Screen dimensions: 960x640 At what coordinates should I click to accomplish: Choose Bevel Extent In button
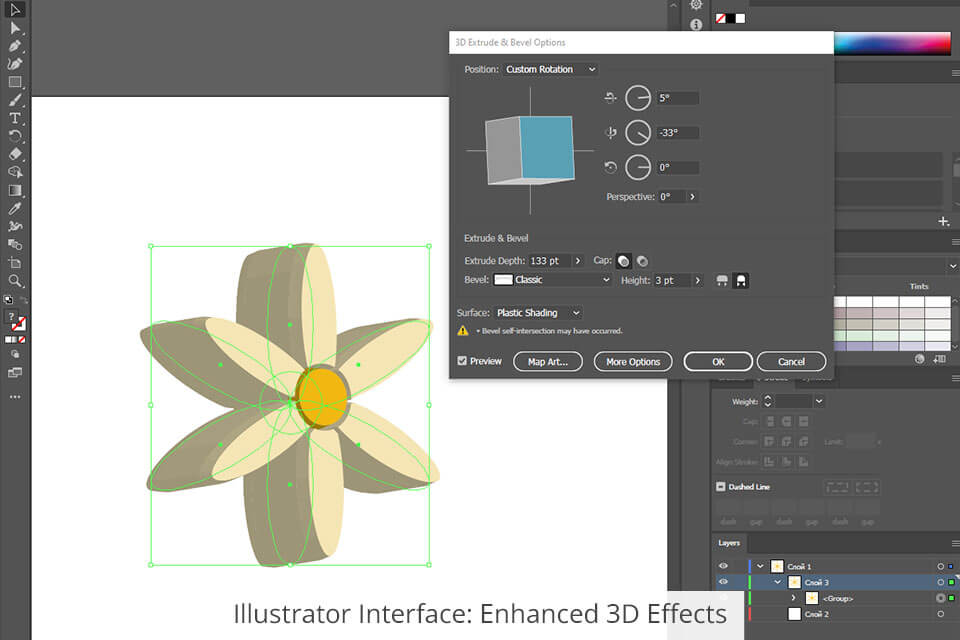[741, 280]
